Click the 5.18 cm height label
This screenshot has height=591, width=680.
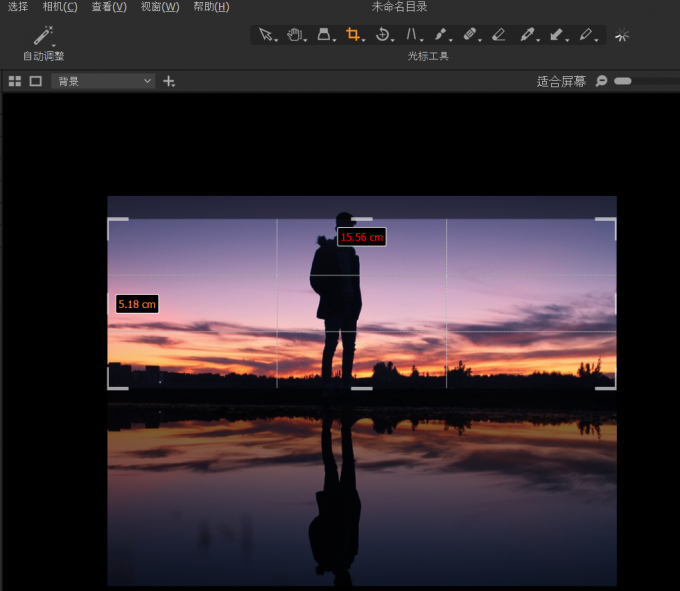coord(137,304)
